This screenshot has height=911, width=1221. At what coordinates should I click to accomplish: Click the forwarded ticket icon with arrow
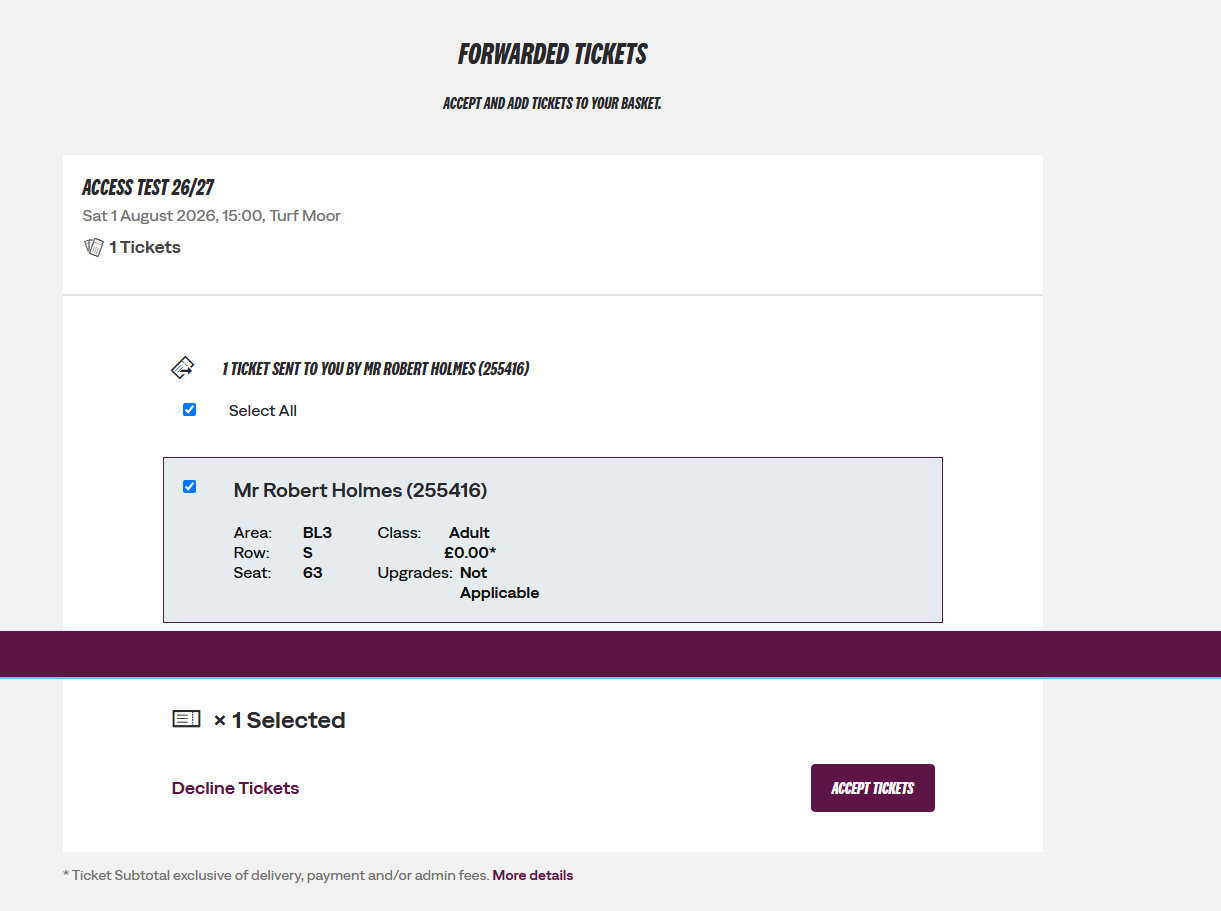coord(182,368)
